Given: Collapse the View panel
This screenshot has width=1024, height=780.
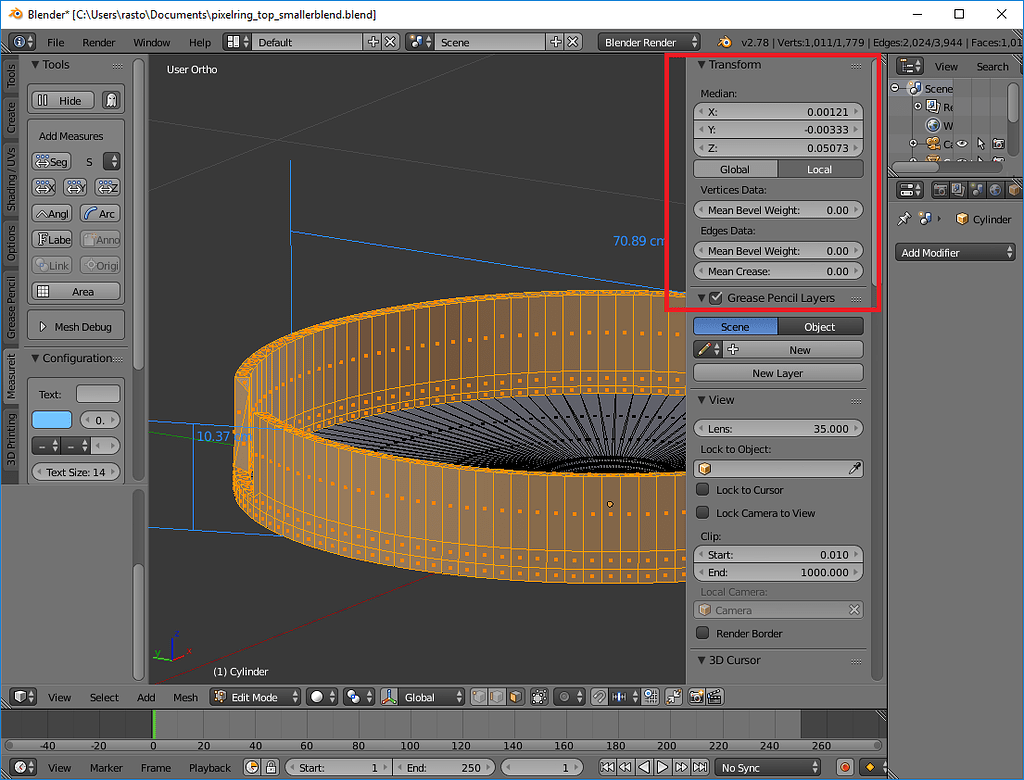Looking at the screenshot, I should click(x=701, y=400).
